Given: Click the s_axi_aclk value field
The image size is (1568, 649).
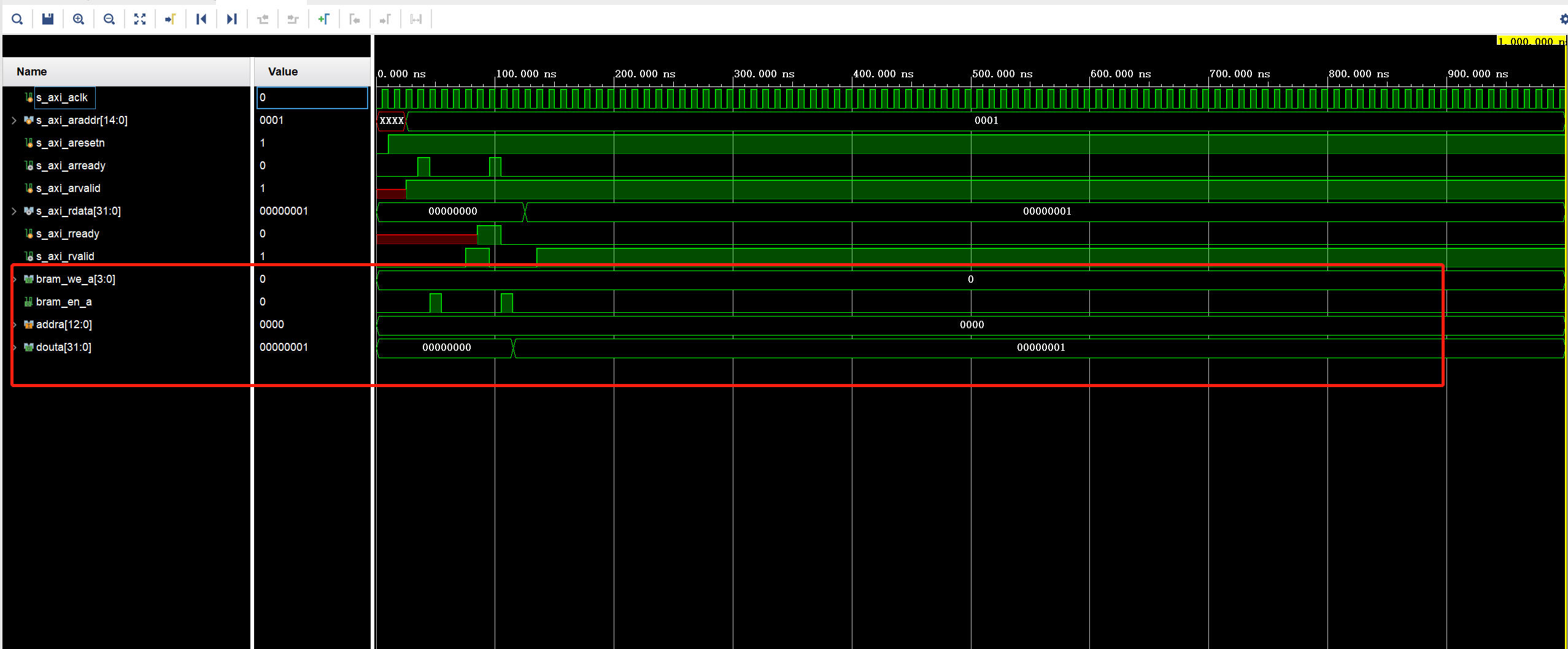Looking at the screenshot, I should pos(312,97).
